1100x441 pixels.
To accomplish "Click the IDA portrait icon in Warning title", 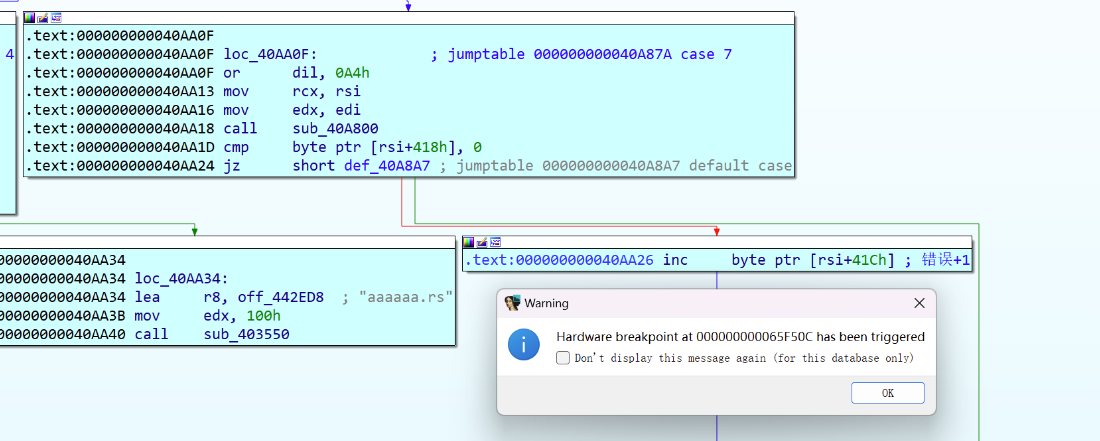I will tap(512, 303).
